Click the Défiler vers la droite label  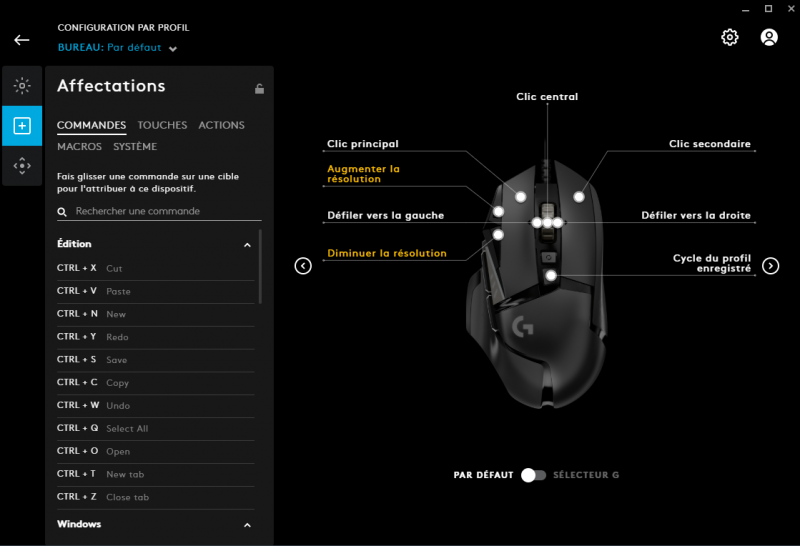tap(696, 215)
